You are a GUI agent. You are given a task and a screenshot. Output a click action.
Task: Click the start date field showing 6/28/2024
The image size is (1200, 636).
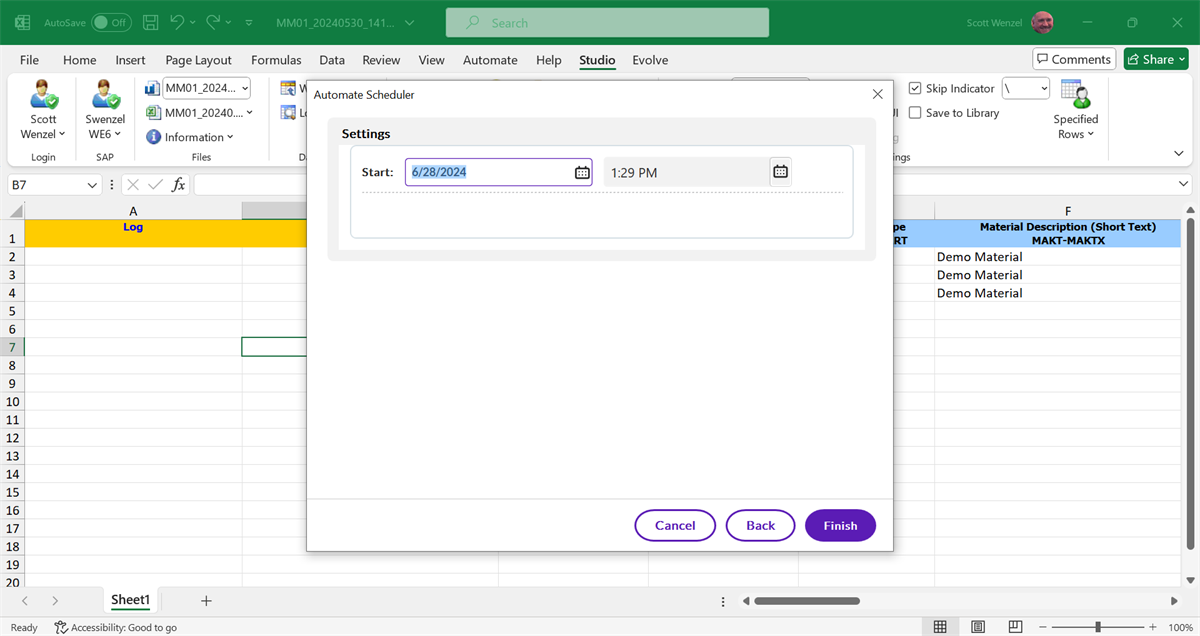[x=488, y=172]
